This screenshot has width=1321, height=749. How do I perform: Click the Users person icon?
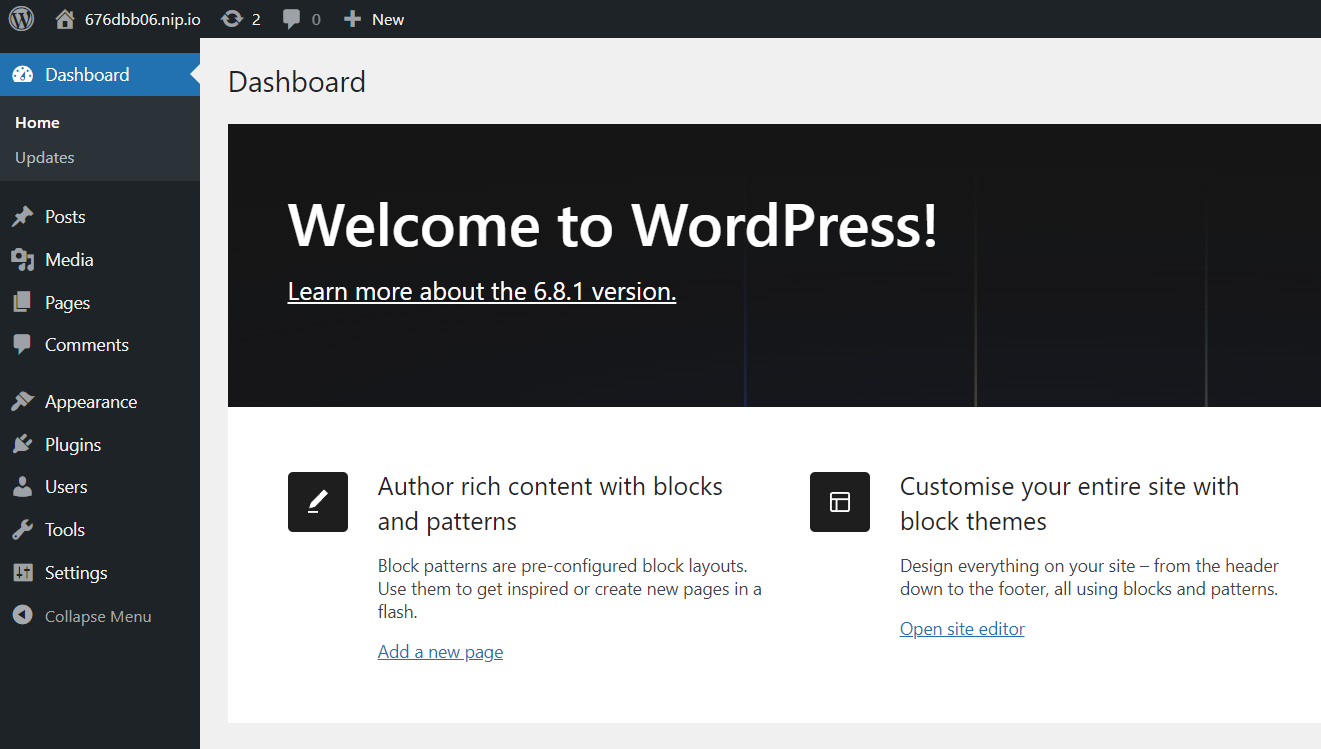coord(22,487)
